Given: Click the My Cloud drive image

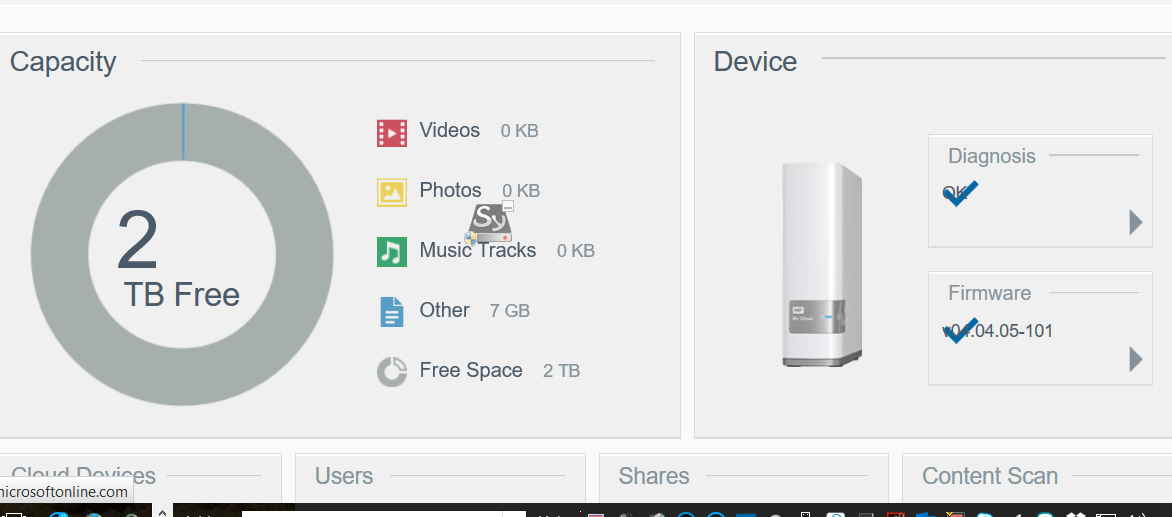Looking at the screenshot, I should 822,264.
